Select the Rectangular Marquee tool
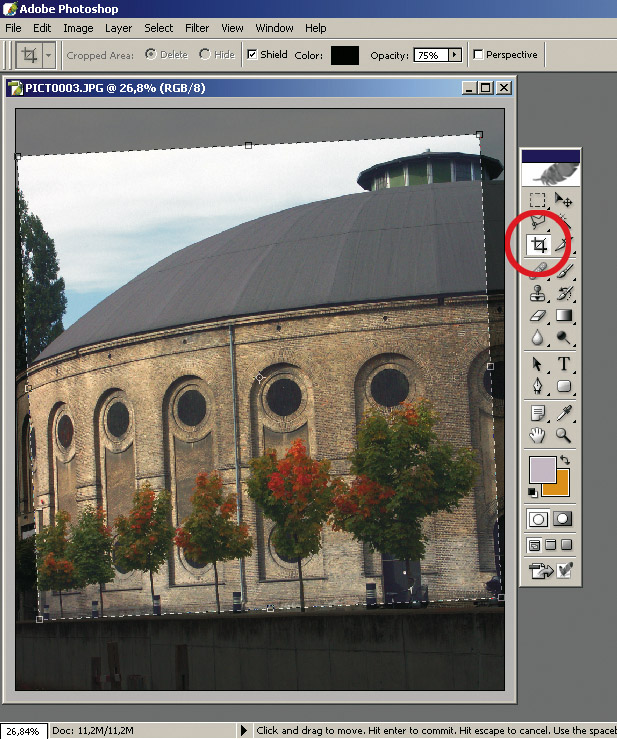Screen dimensions: 617x739 click(537, 200)
